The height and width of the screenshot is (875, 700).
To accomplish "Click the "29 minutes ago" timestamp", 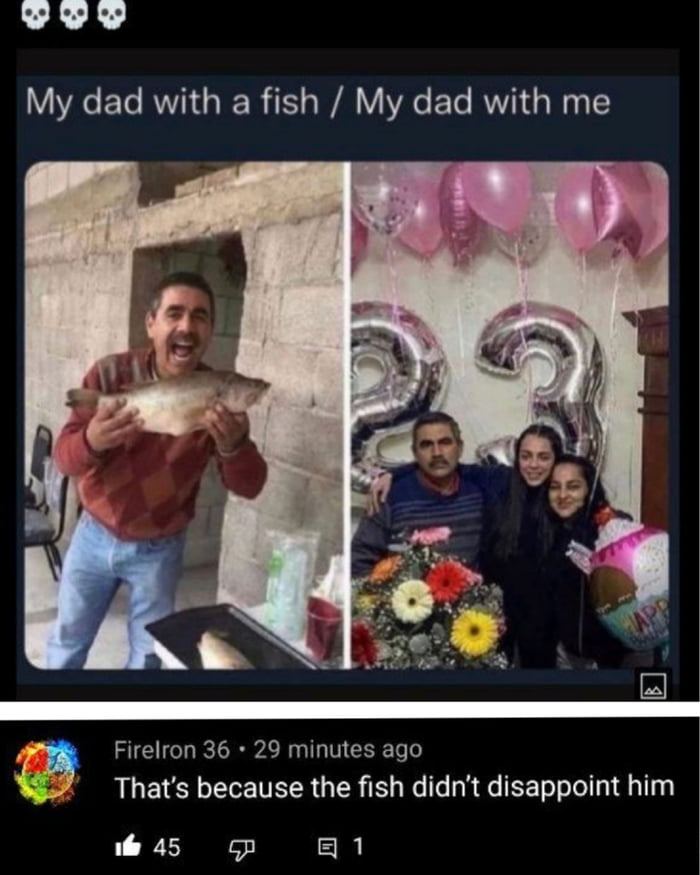I will coord(338,749).
